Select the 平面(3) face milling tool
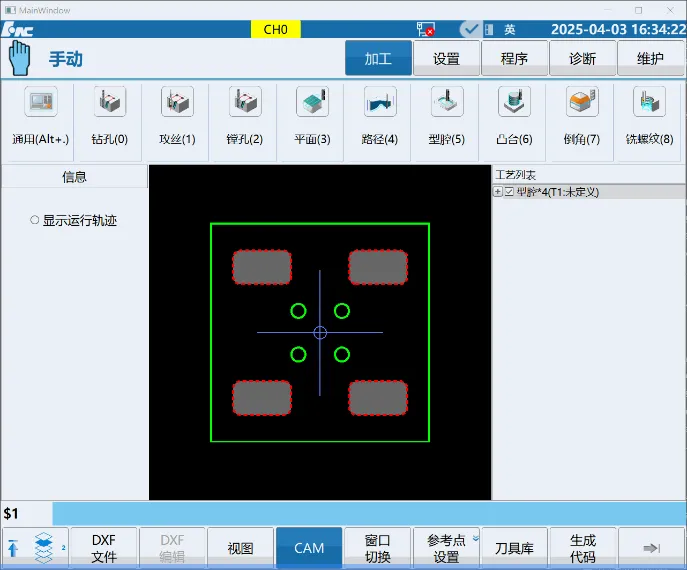 [312, 102]
